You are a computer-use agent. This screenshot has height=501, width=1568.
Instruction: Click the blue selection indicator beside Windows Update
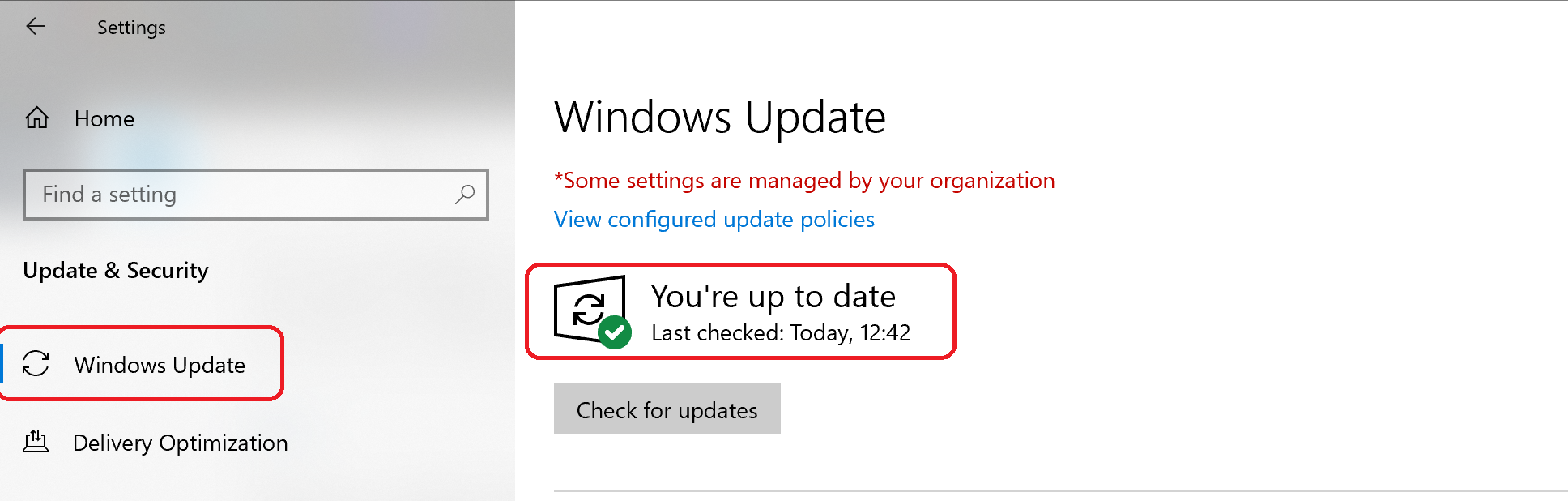(x=2, y=363)
